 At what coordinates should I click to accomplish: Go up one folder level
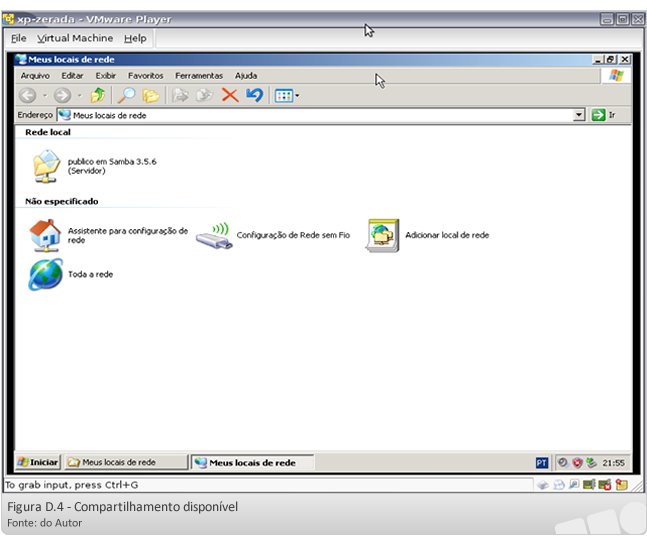click(98, 95)
